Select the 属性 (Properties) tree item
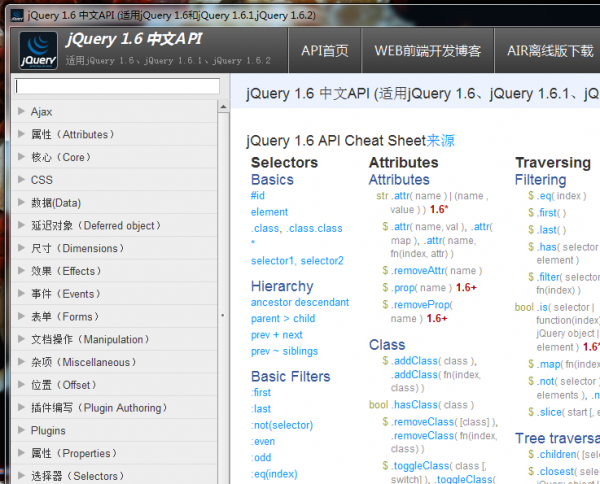 (x=114, y=453)
